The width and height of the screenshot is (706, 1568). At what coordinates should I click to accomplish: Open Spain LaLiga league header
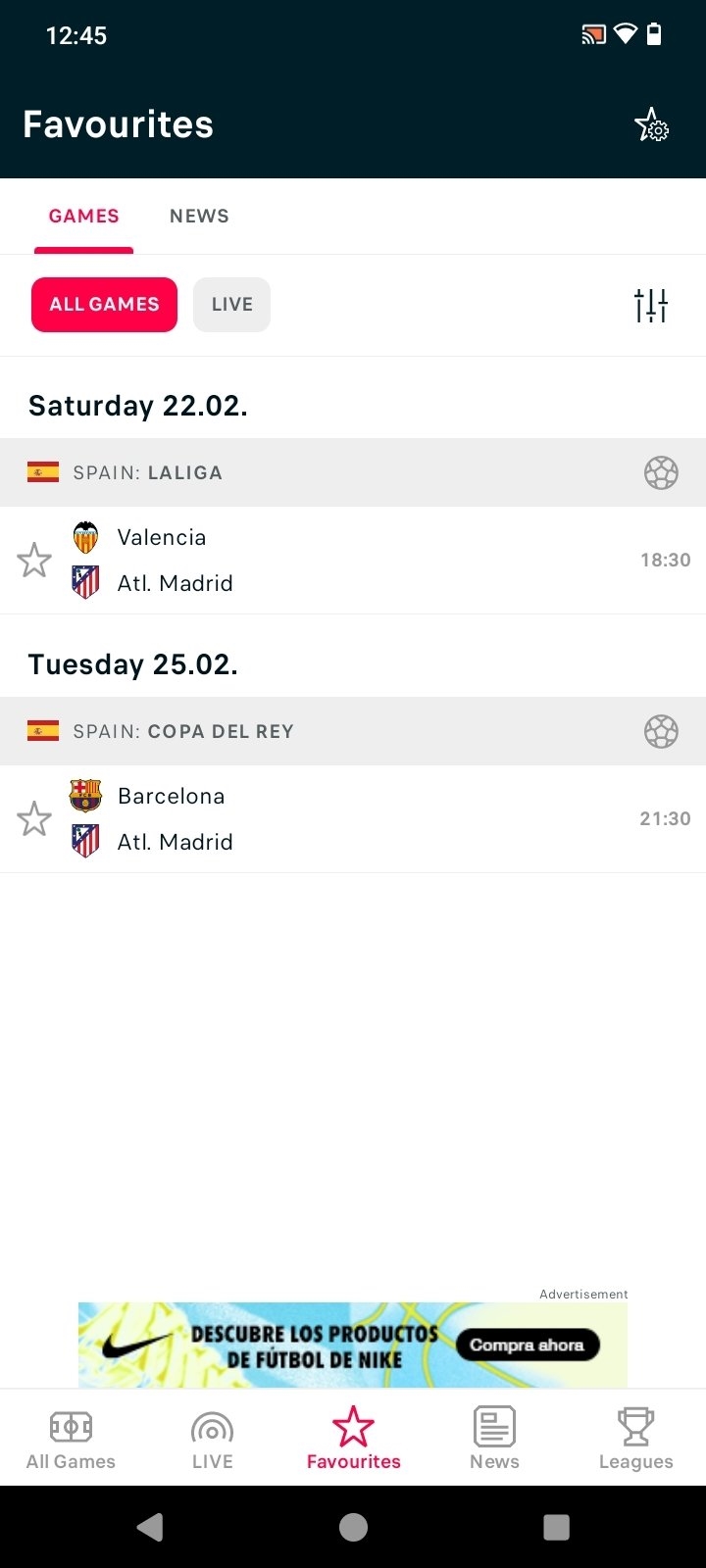pos(353,472)
